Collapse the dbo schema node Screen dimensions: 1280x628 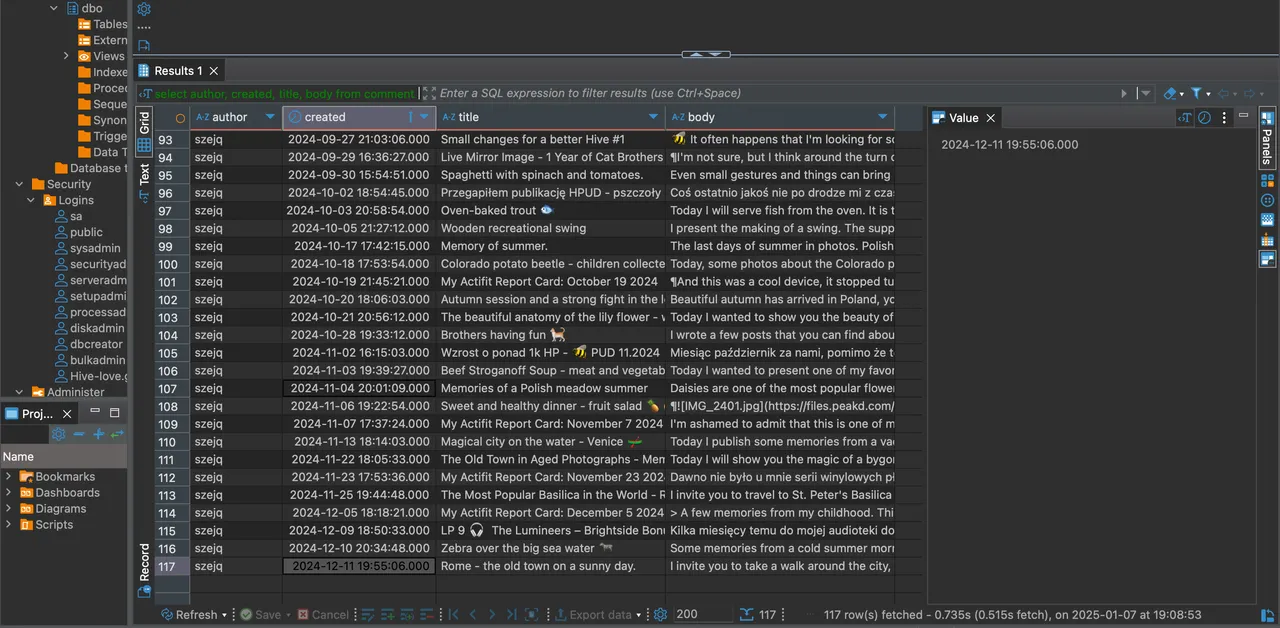(x=53, y=8)
